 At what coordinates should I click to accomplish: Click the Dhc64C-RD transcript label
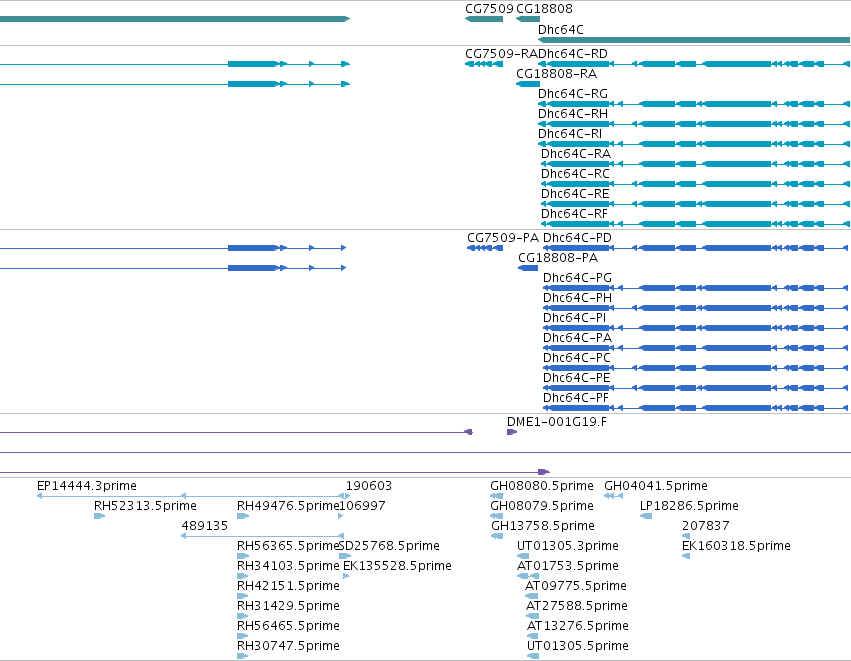click(573, 54)
